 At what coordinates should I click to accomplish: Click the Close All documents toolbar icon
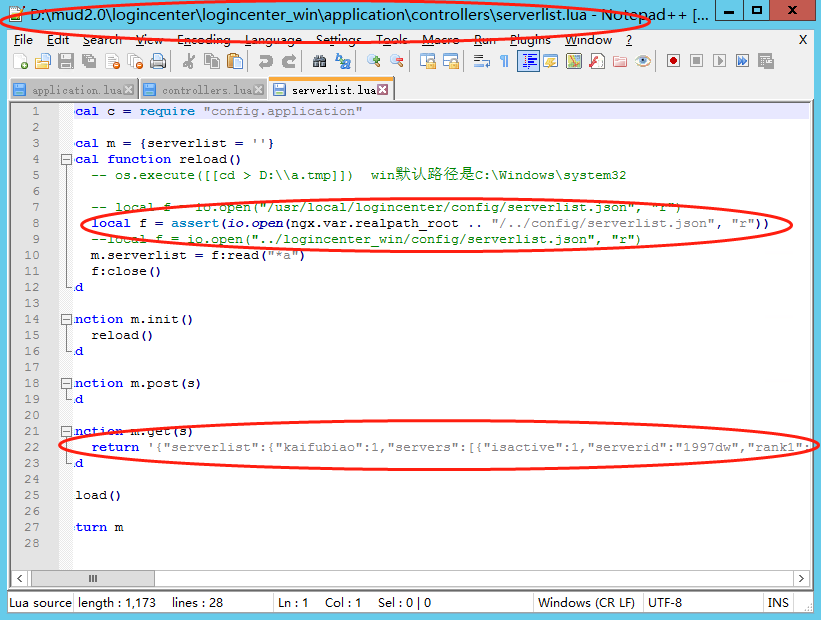[135, 61]
